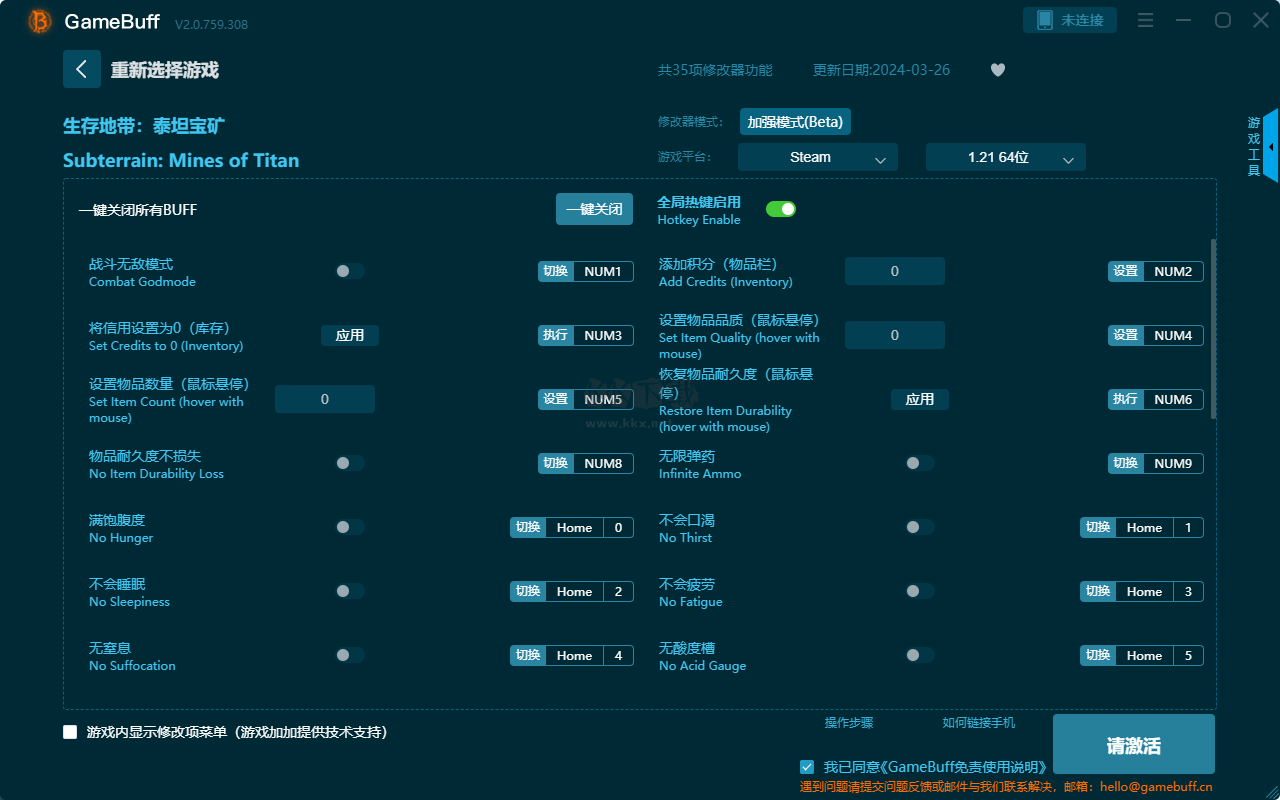Viewport: 1280px width, 800px height.
Task: Click the NUM3 hotkey box
Action: click(603, 335)
